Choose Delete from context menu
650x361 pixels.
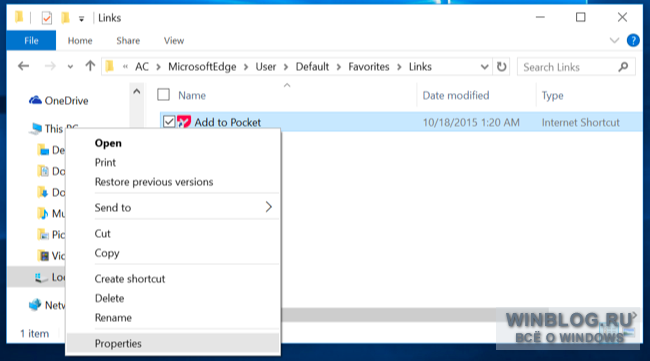(173, 298)
